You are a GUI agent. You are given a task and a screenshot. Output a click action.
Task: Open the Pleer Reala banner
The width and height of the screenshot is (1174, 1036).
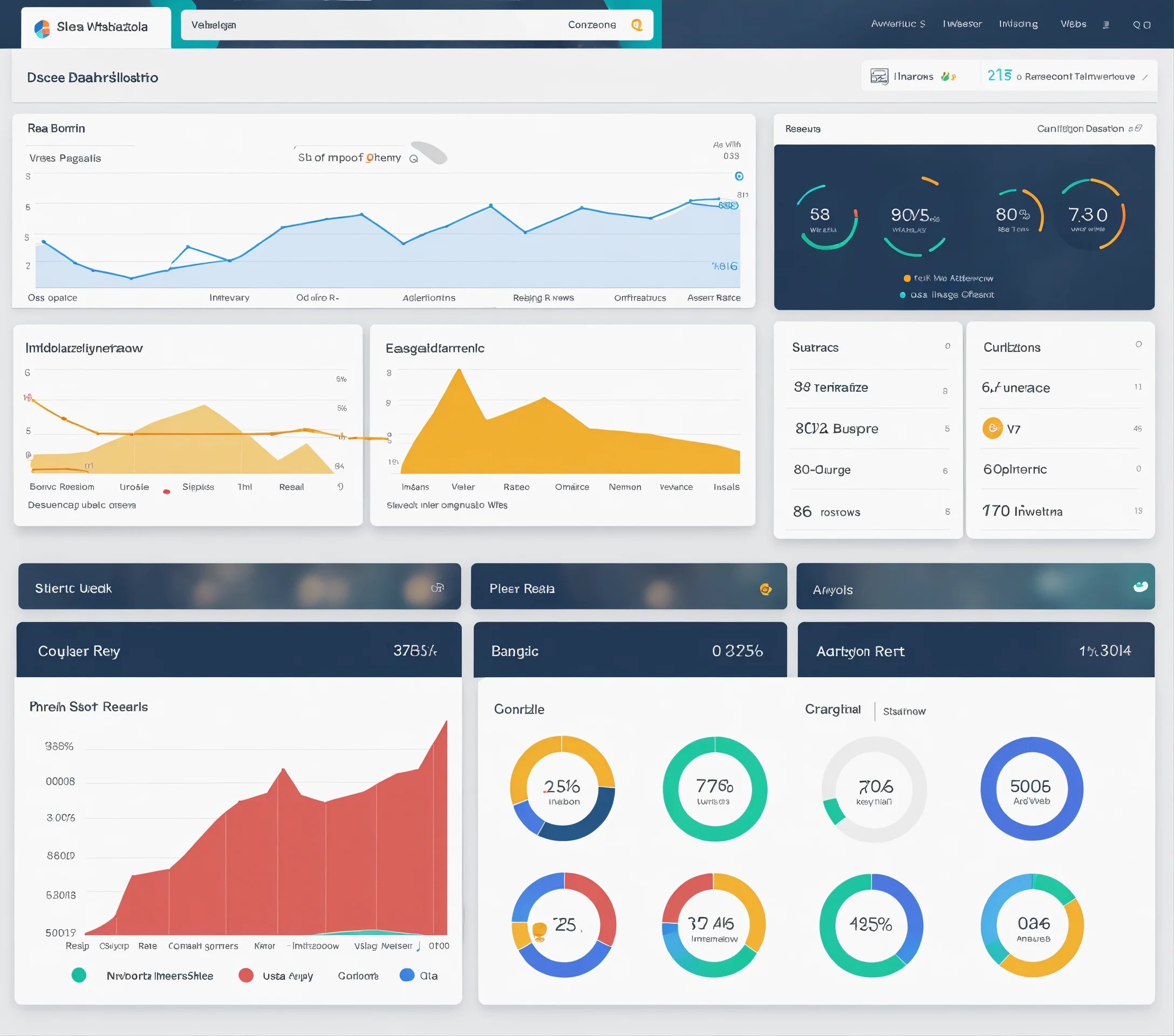pyautogui.click(x=629, y=587)
